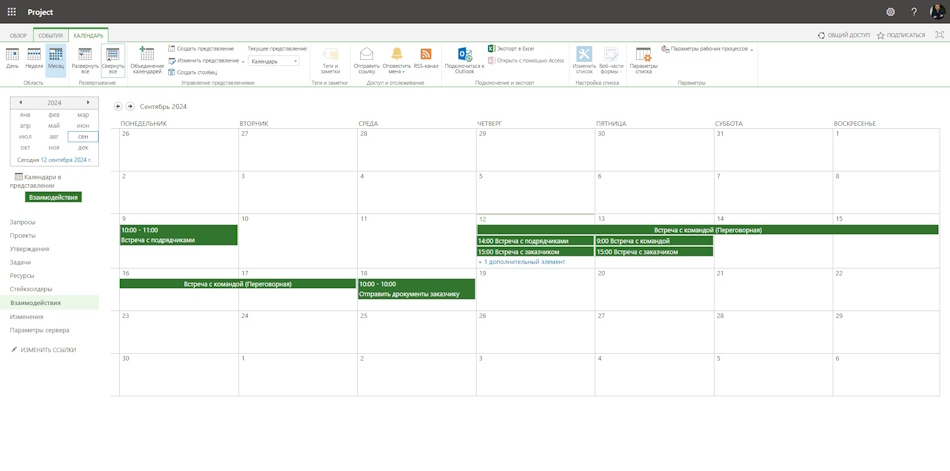Viewport: 950px width, 471px height.
Task: Select сен in the year picker
Action: pos(83,136)
